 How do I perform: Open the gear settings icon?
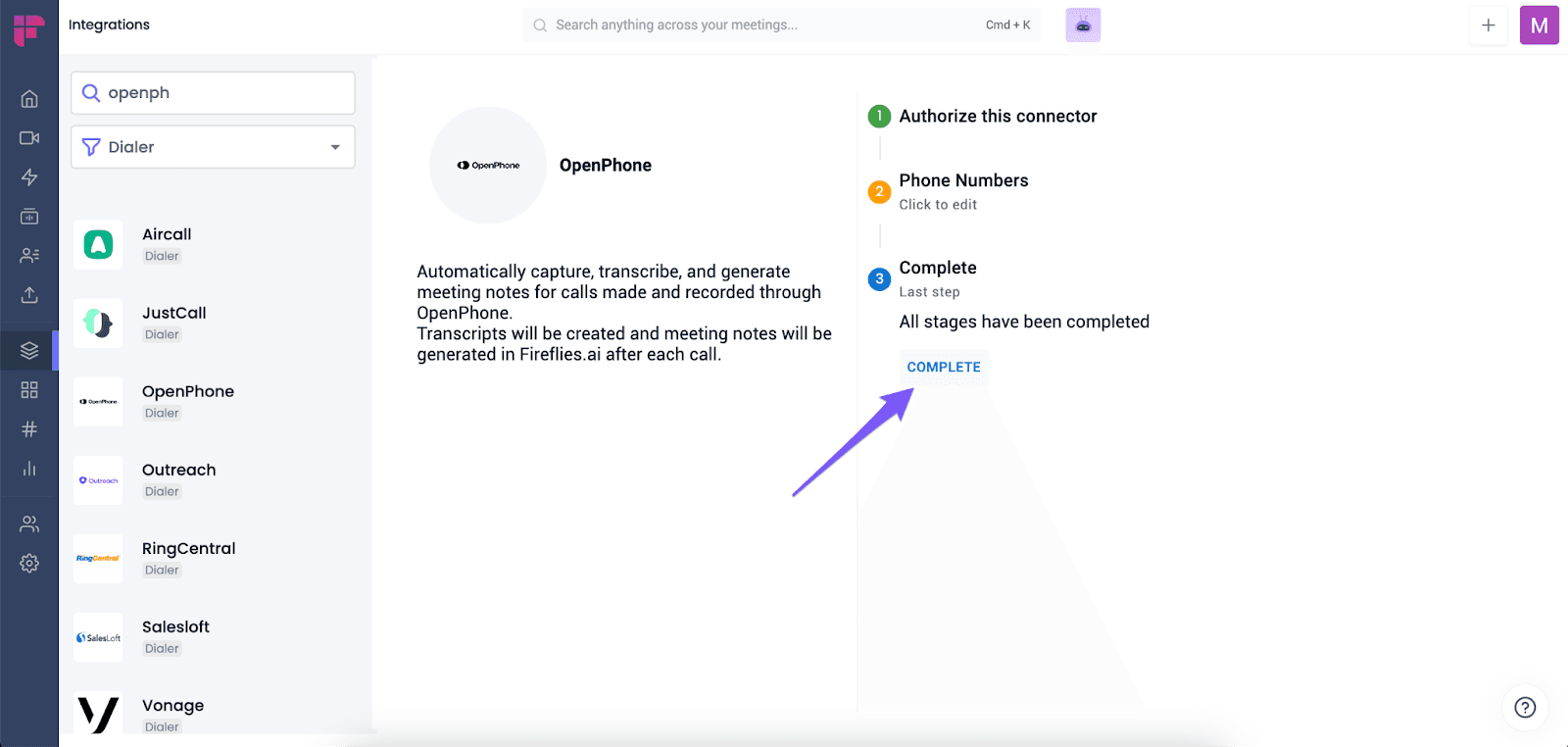[x=29, y=564]
